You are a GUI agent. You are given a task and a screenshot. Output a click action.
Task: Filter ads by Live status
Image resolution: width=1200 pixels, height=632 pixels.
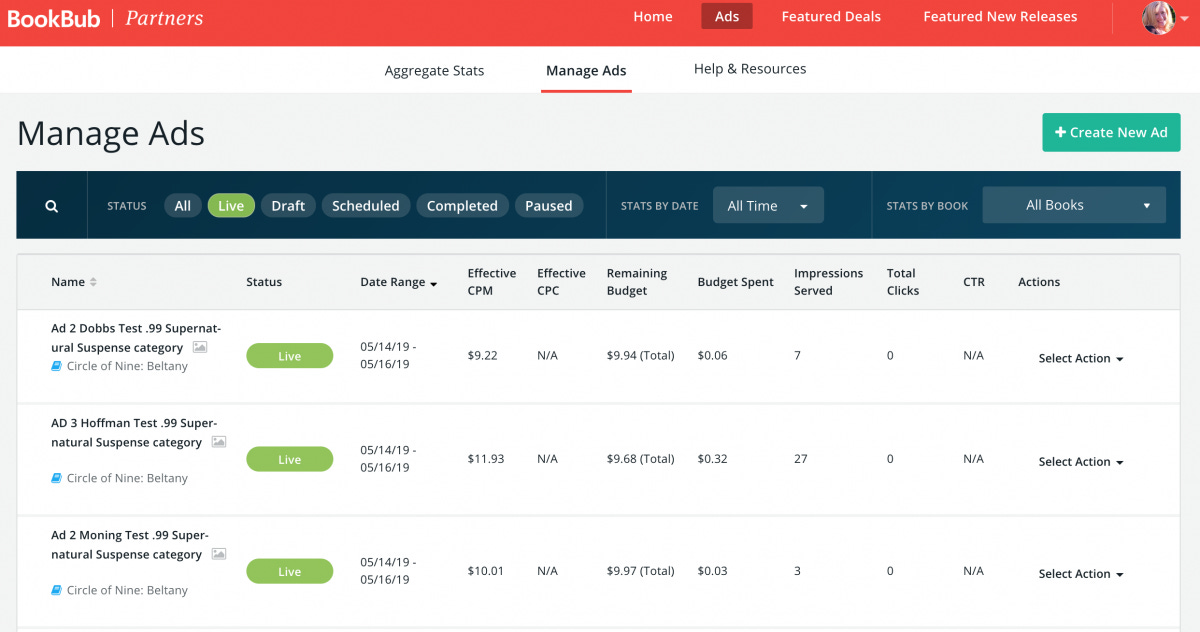231,206
